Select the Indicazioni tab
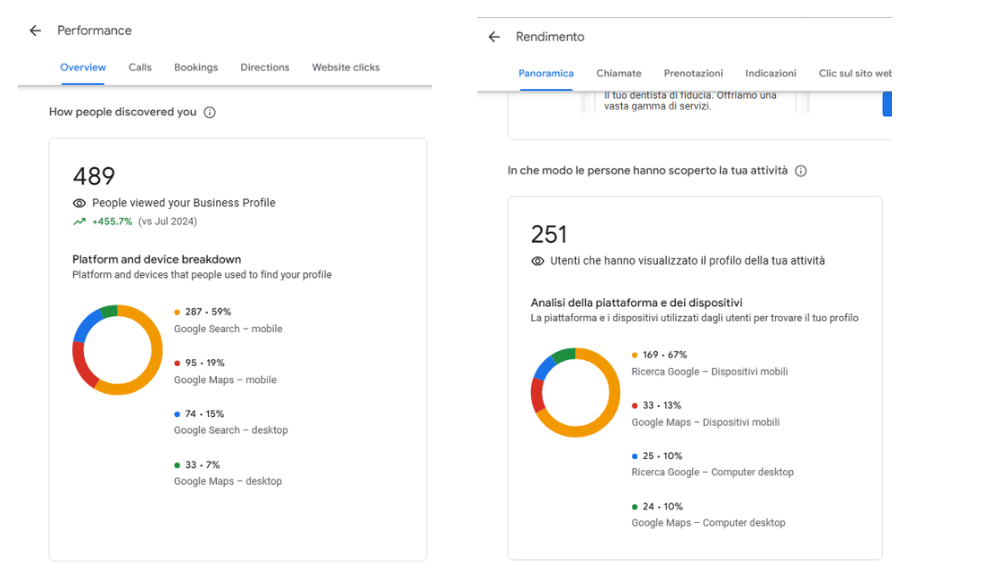This screenshot has height=585, width=981. (770, 73)
